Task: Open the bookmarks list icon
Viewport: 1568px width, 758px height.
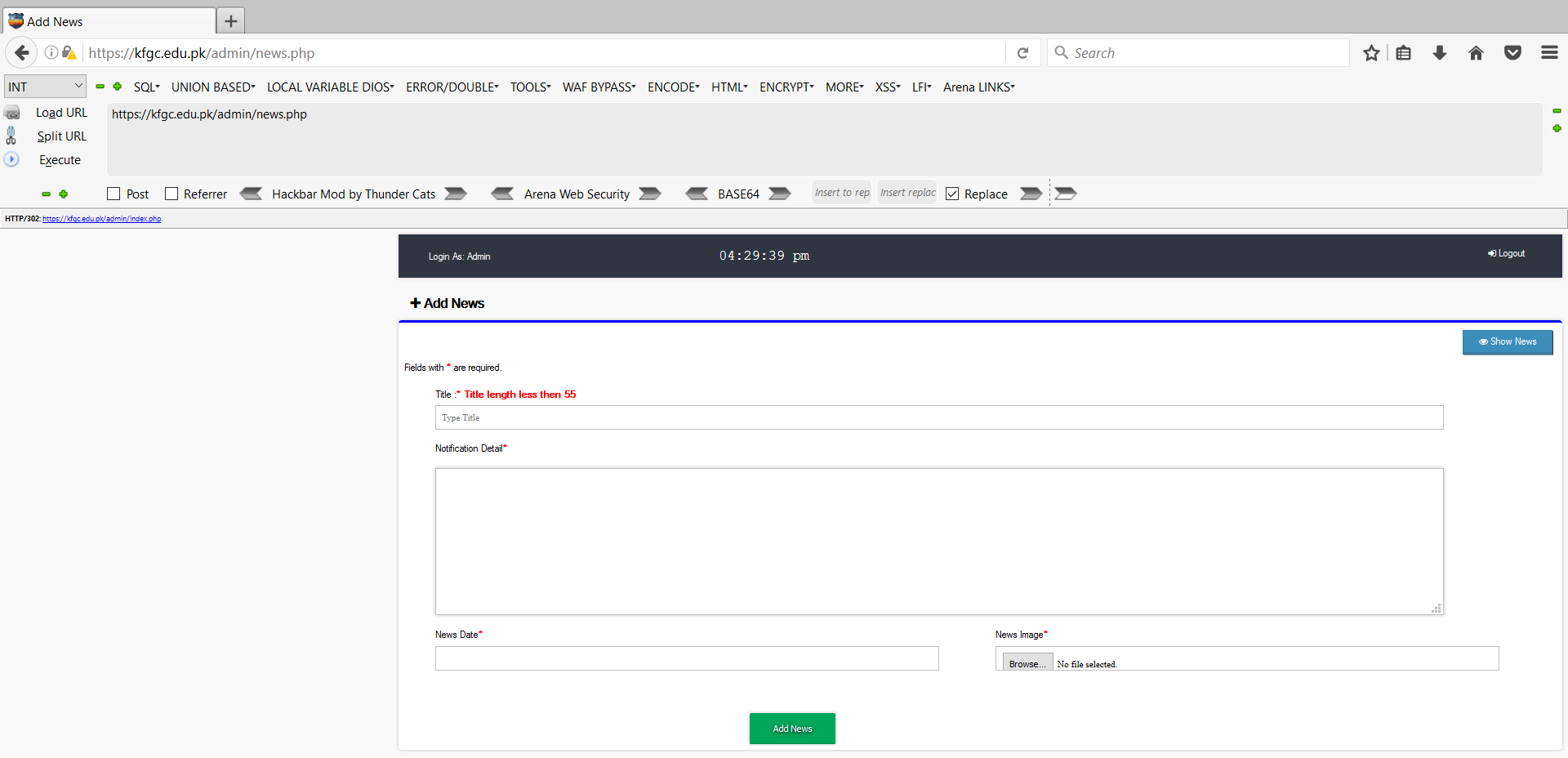Action: pos(1404,53)
